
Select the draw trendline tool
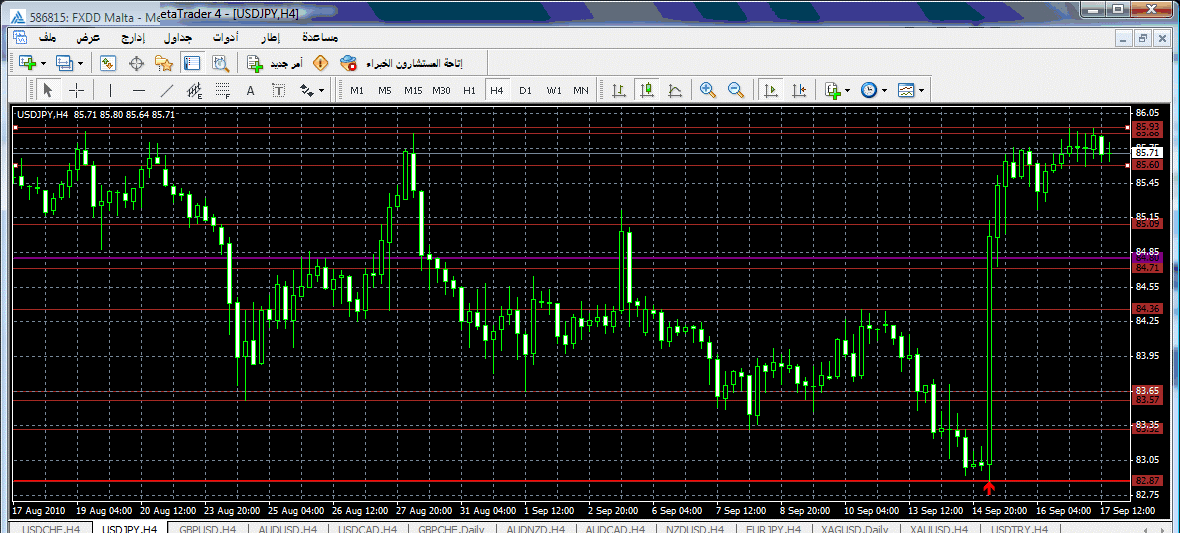pyautogui.click(x=167, y=90)
